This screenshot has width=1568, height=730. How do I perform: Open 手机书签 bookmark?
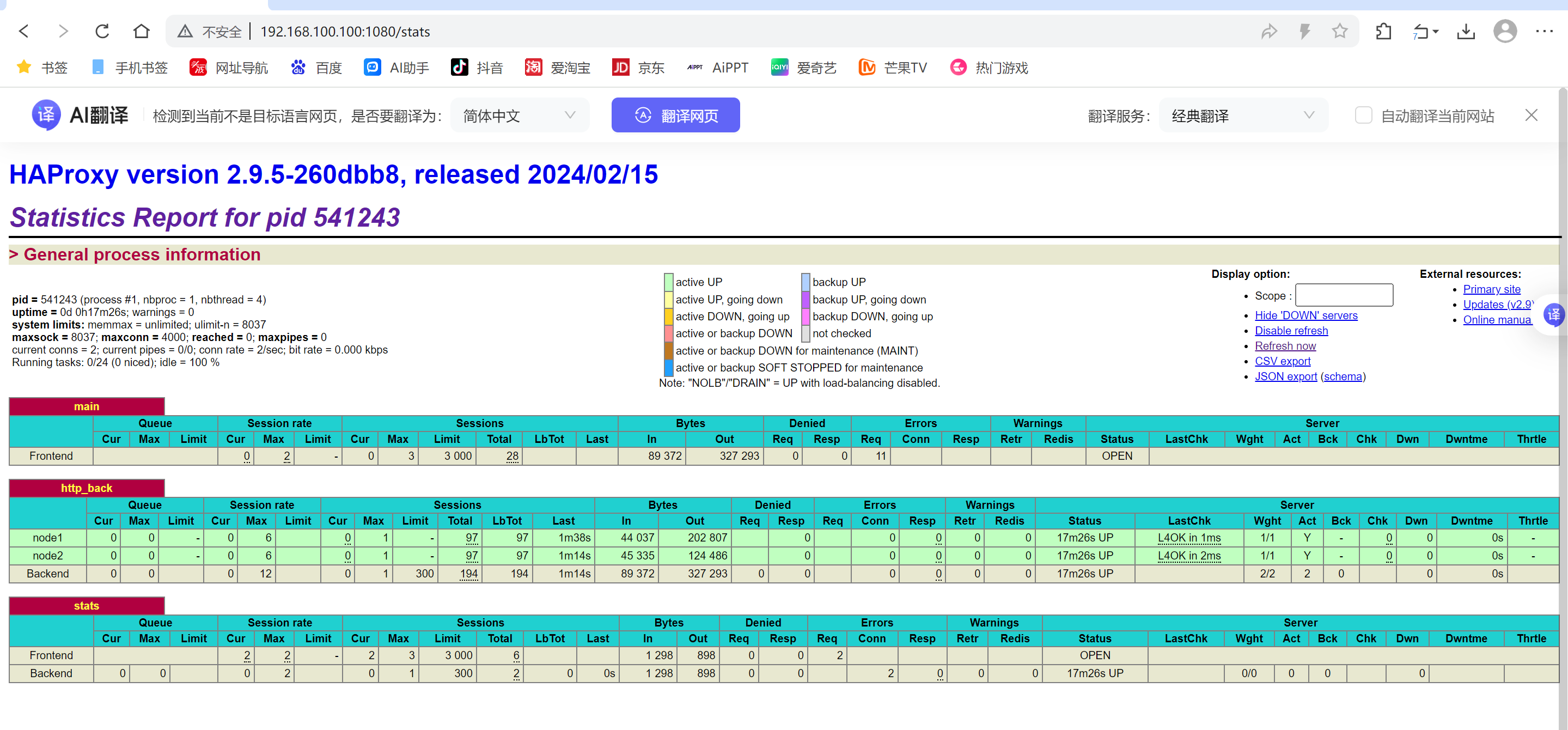pyautogui.click(x=129, y=68)
